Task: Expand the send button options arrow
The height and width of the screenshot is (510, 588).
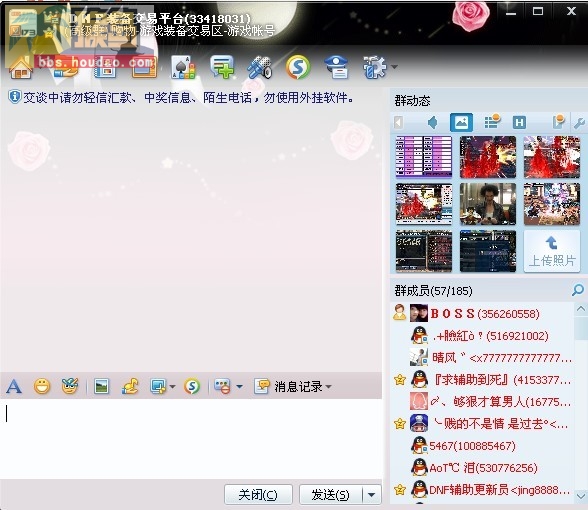Action: (372, 495)
